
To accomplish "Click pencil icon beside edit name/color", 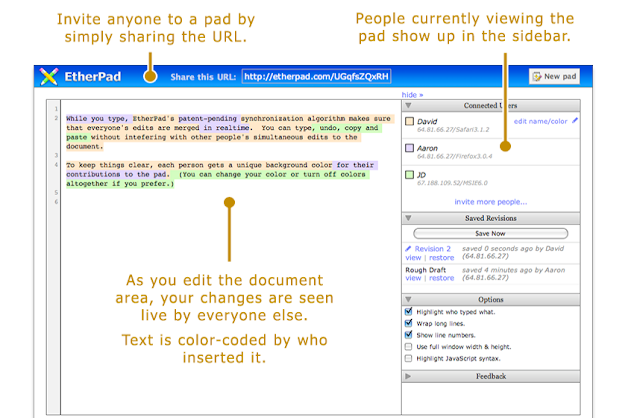I will point(575,120).
